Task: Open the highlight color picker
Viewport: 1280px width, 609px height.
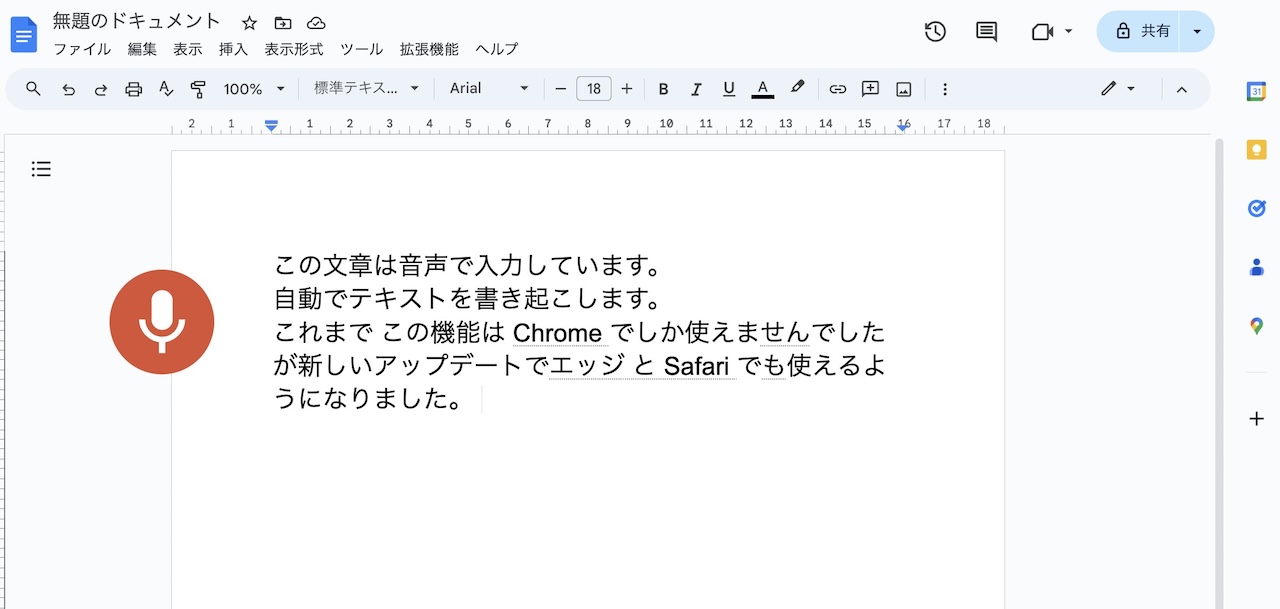Action: pos(797,88)
